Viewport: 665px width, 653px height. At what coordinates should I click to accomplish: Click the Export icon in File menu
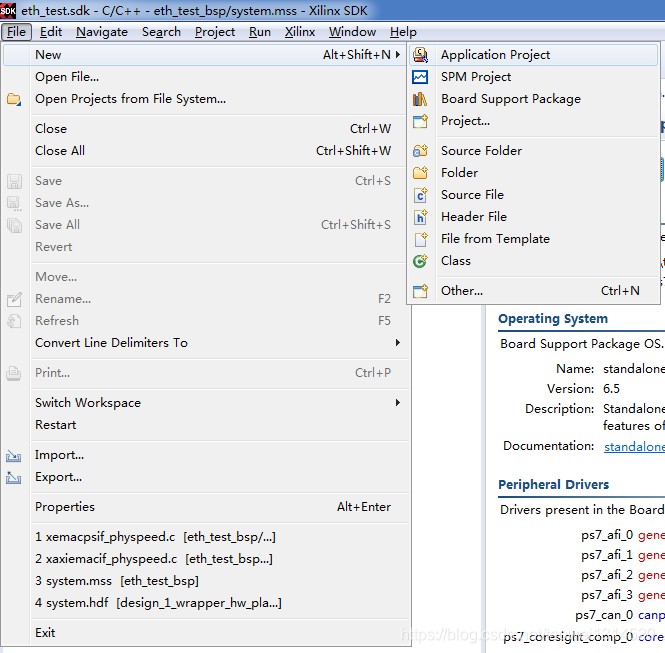pyautogui.click(x=14, y=477)
